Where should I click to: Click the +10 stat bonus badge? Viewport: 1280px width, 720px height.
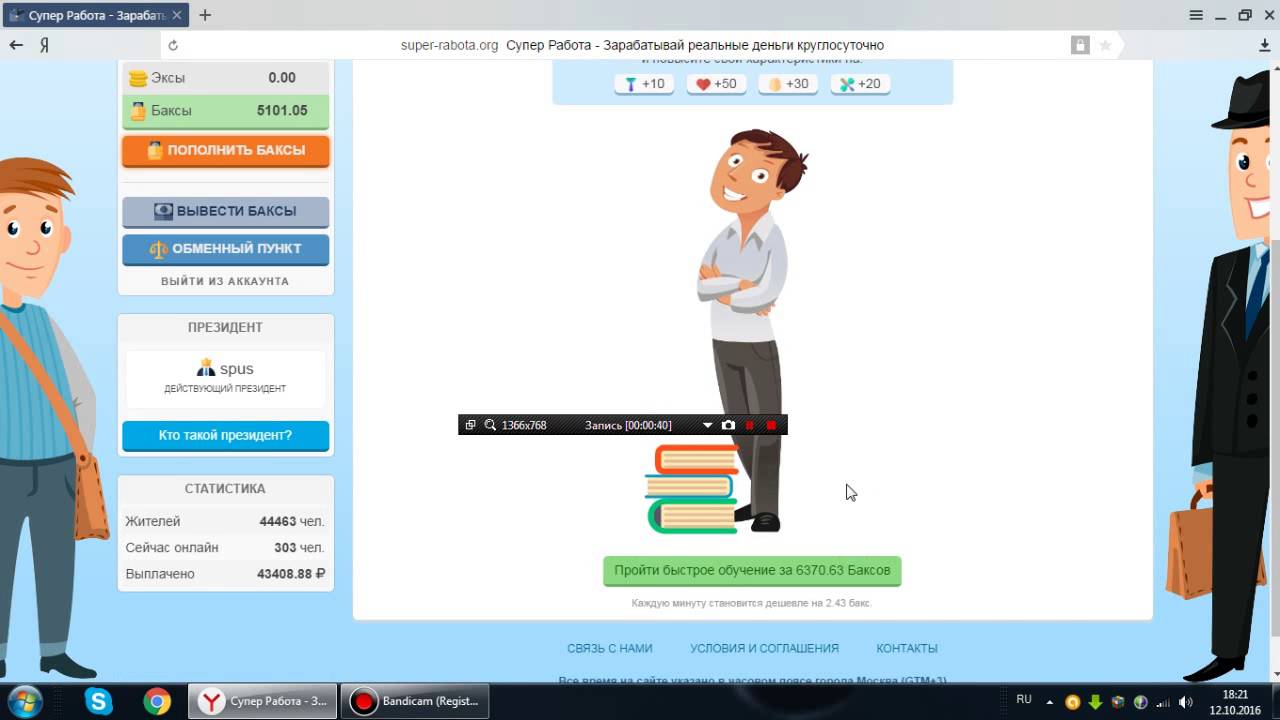click(x=645, y=84)
